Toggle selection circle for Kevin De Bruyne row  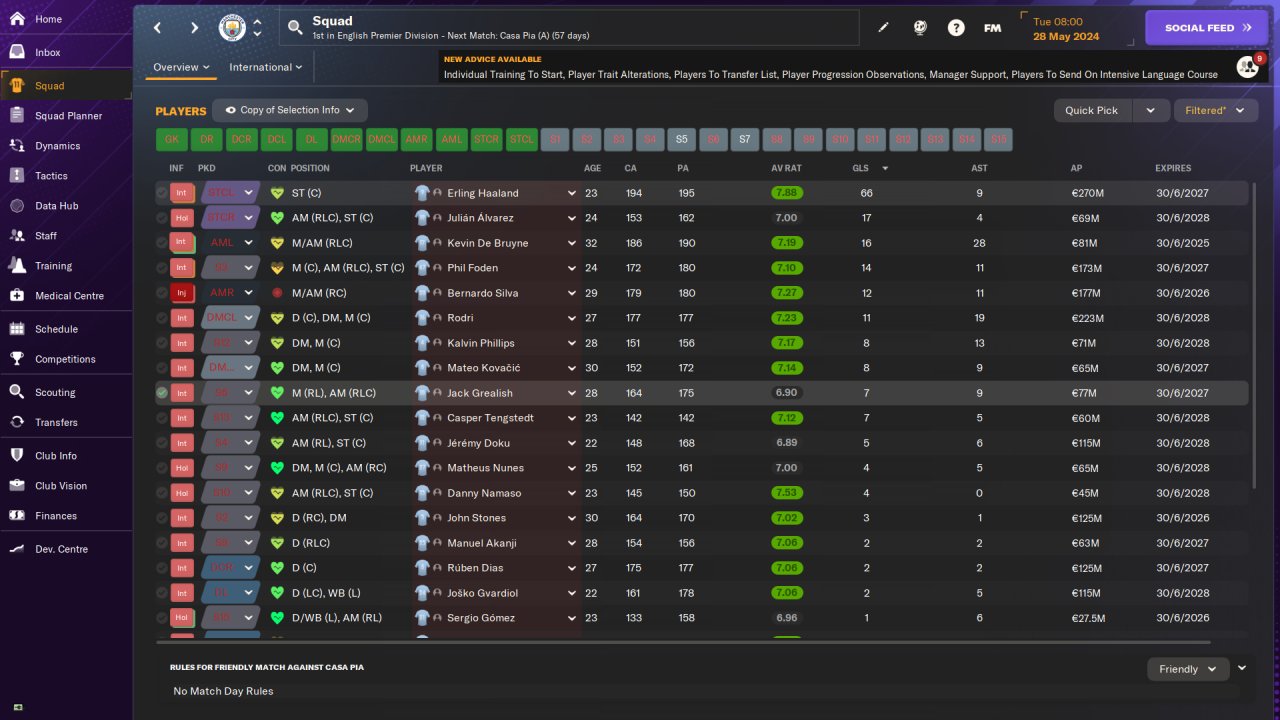tap(162, 243)
